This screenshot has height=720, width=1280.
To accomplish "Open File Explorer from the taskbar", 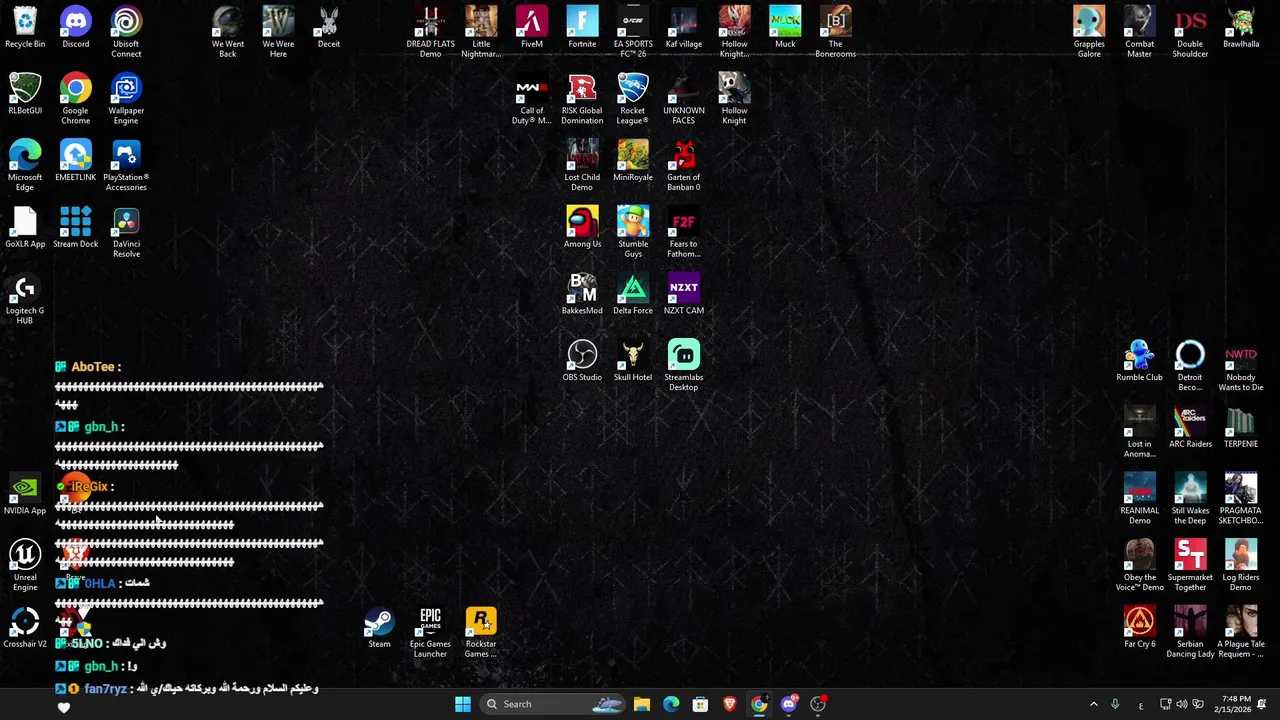I will tap(642, 704).
